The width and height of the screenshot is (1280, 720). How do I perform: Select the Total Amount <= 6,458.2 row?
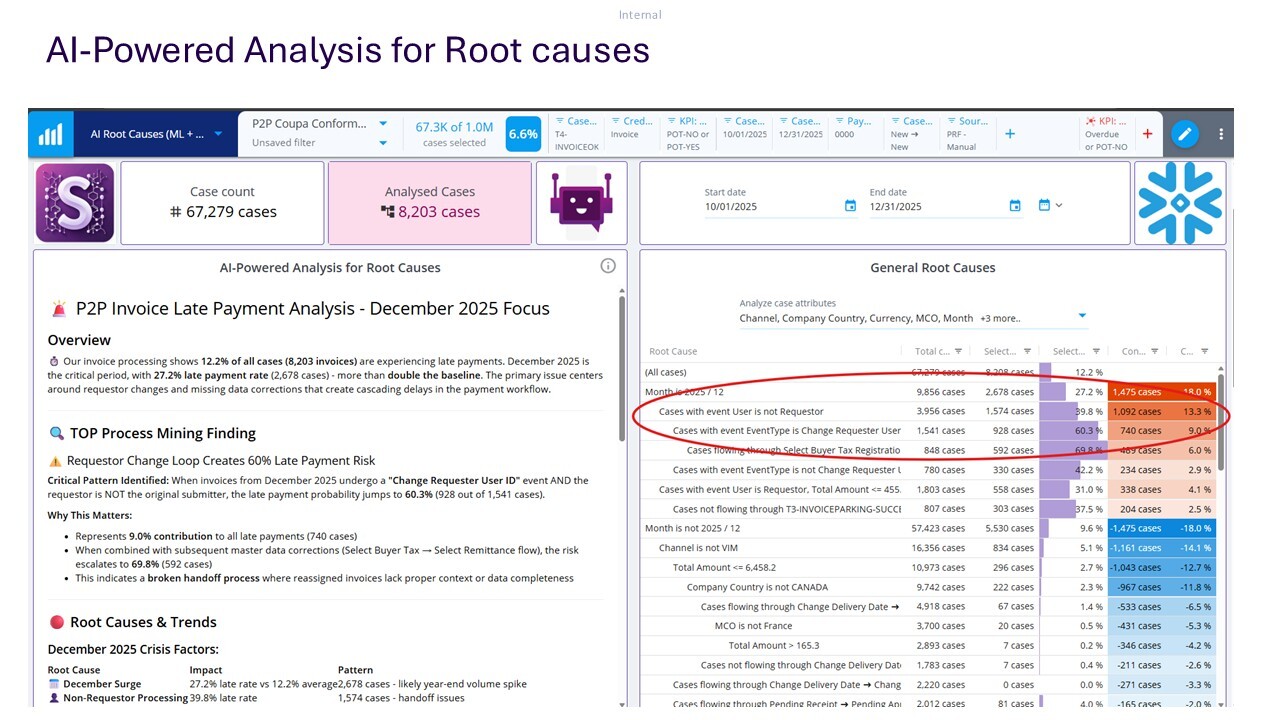pyautogui.click(x=929, y=567)
